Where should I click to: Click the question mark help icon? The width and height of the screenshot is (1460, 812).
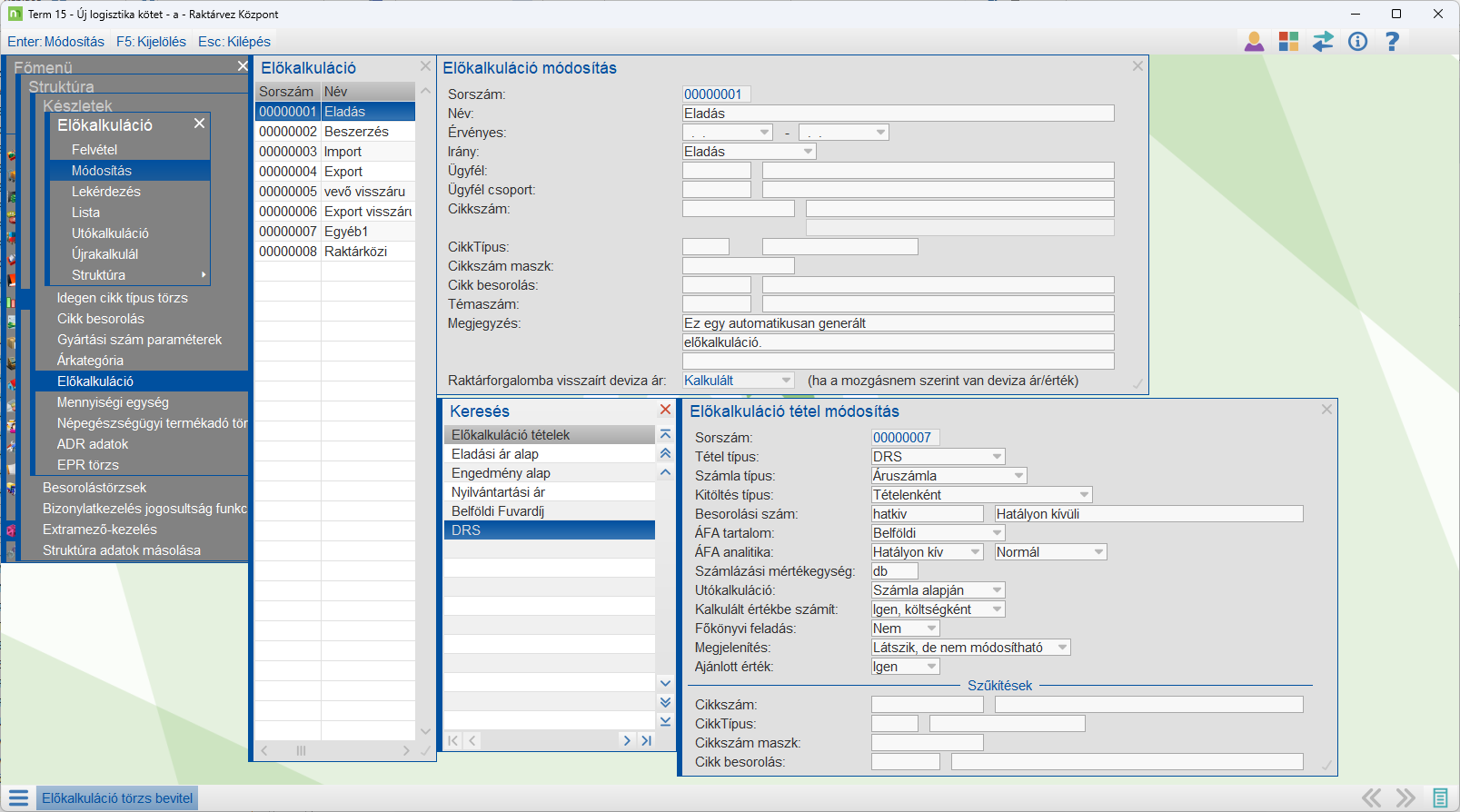pyautogui.click(x=1392, y=42)
